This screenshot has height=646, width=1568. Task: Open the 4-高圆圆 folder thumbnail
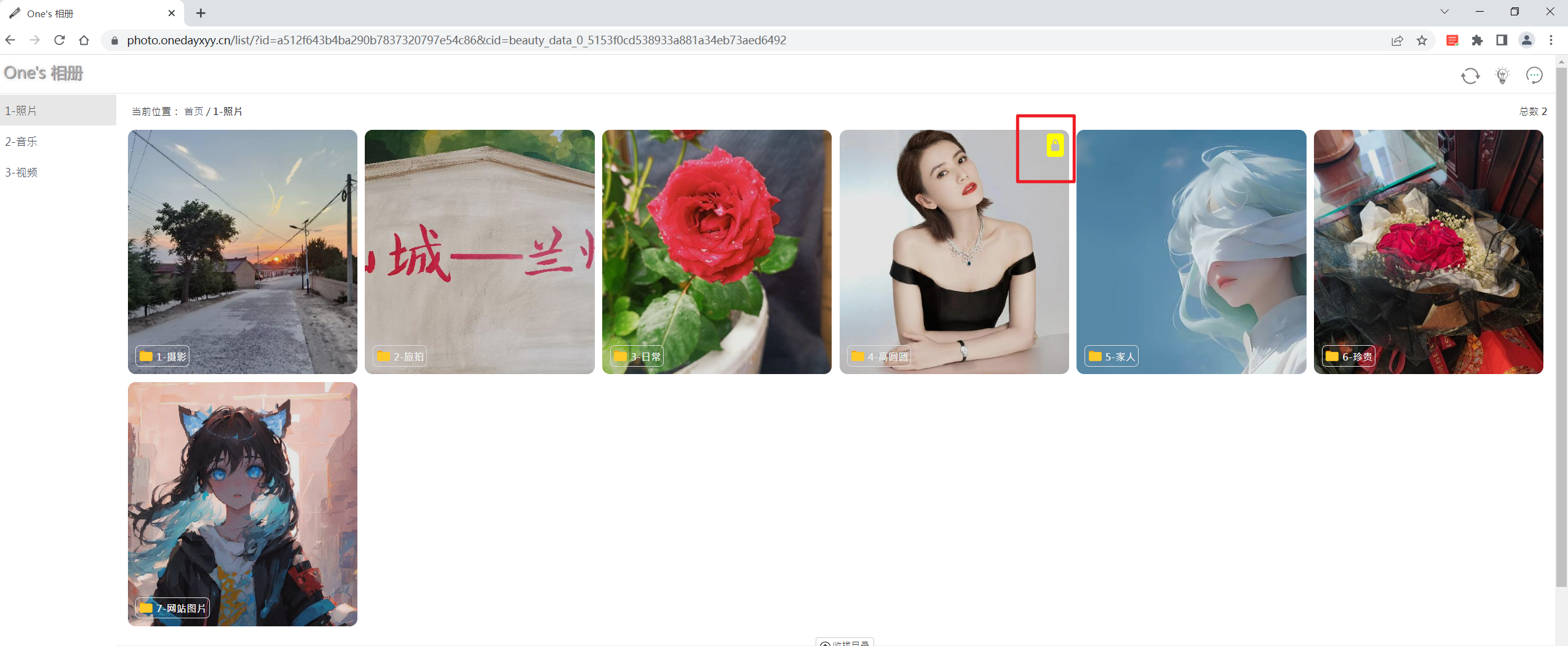954,252
